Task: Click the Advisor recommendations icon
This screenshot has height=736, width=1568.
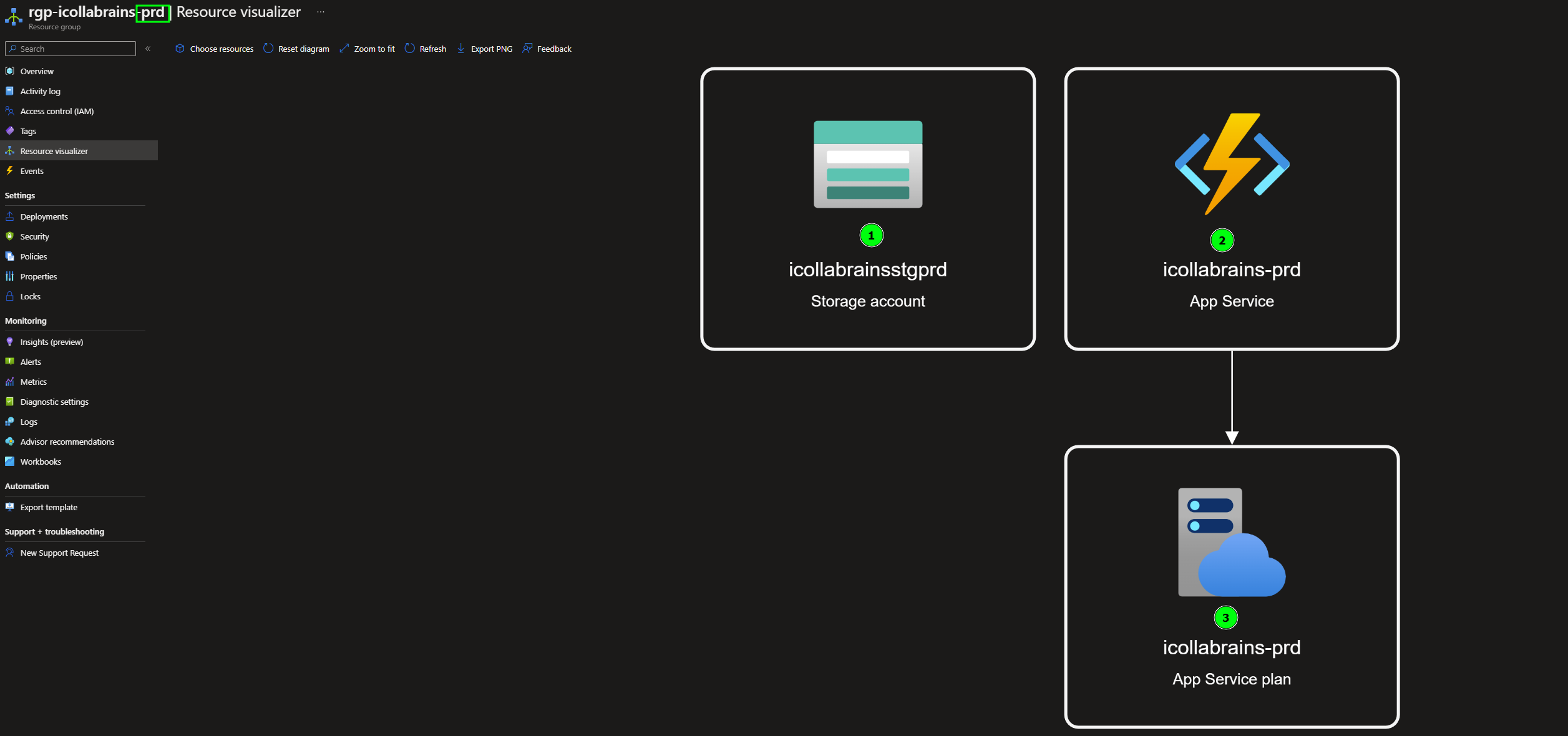Action: (x=9, y=442)
